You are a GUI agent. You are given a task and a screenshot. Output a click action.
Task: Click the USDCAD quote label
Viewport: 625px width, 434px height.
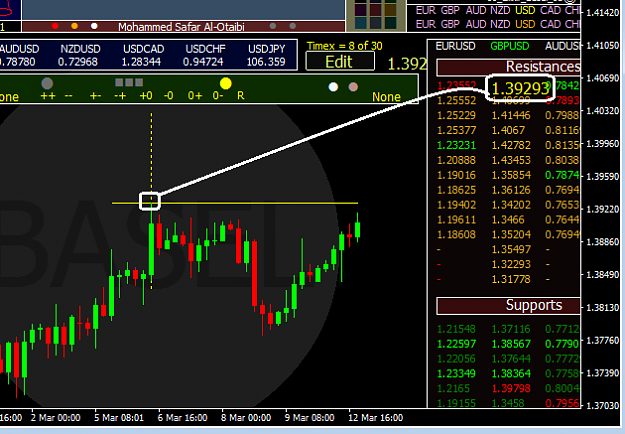click(143, 49)
